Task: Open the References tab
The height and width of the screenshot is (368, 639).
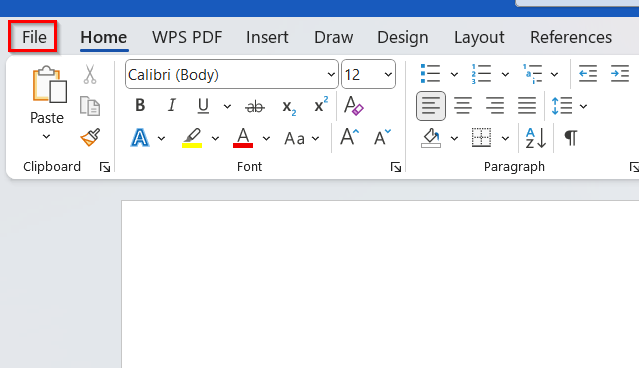Action: pyautogui.click(x=571, y=37)
